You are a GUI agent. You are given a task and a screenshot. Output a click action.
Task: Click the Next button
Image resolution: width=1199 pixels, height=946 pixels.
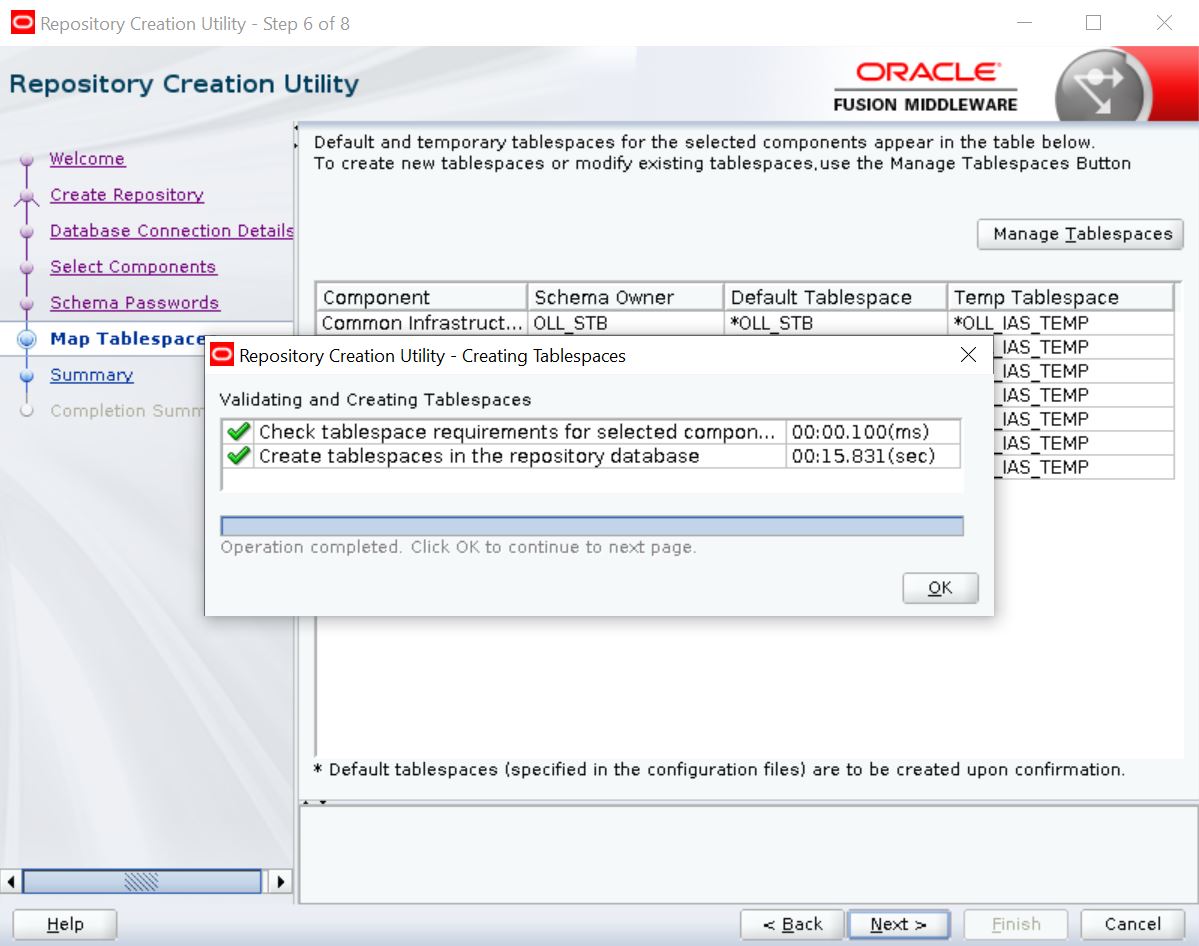click(898, 924)
